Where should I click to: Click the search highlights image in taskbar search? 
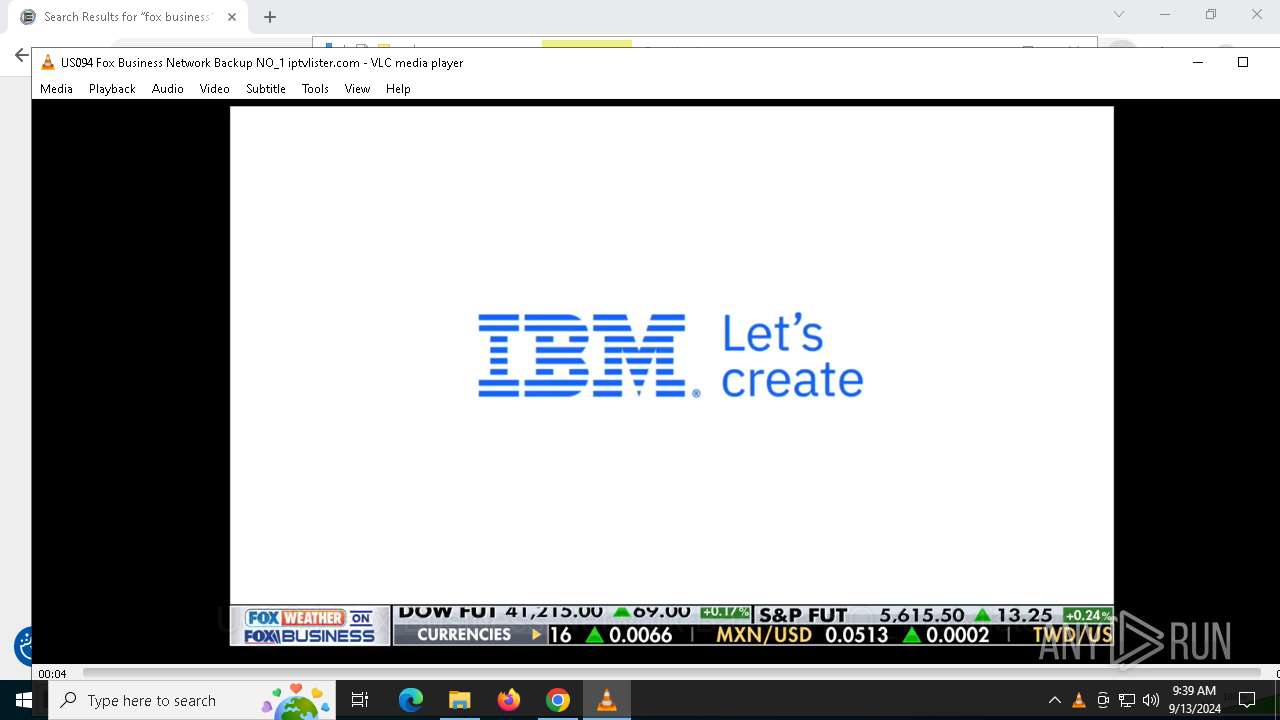296,700
